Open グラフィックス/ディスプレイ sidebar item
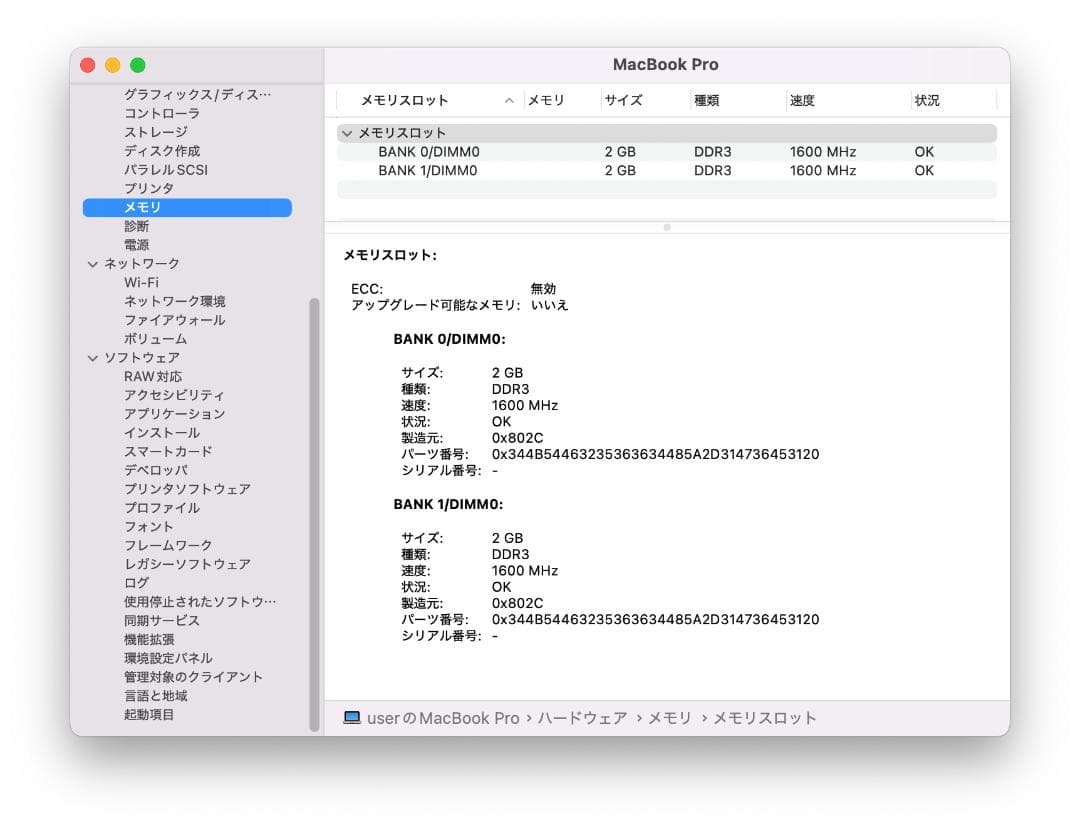The height and width of the screenshot is (829, 1080). (x=198, y=94)
